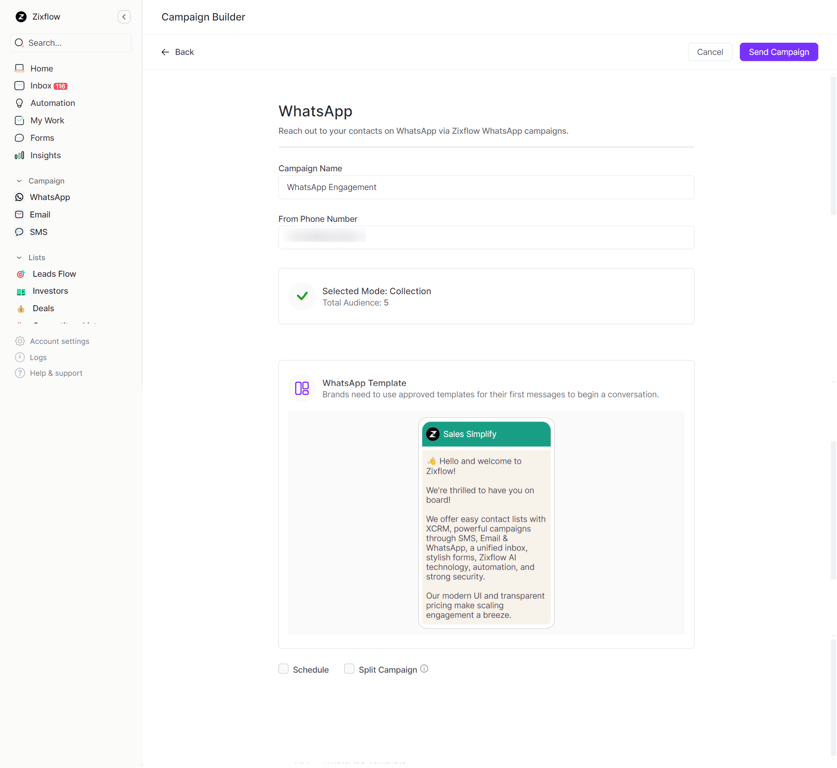Collapse the left sidebar
837x768 pixels.
click(123, 16)
